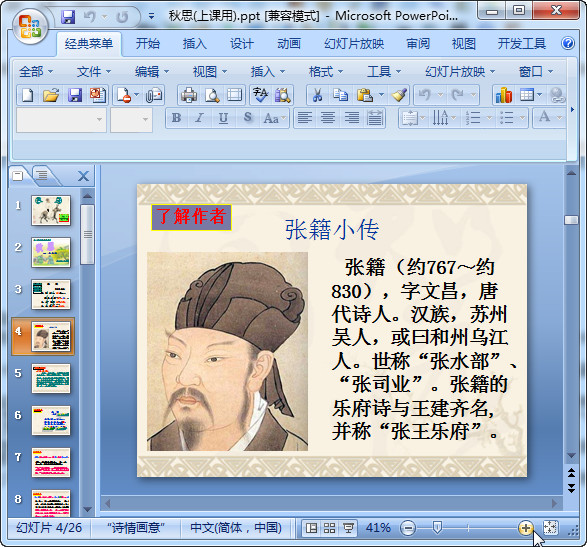This screenshot has height=547, width=587.
Task: Copy selection with the copy icon
Action: tap(340, 95)
